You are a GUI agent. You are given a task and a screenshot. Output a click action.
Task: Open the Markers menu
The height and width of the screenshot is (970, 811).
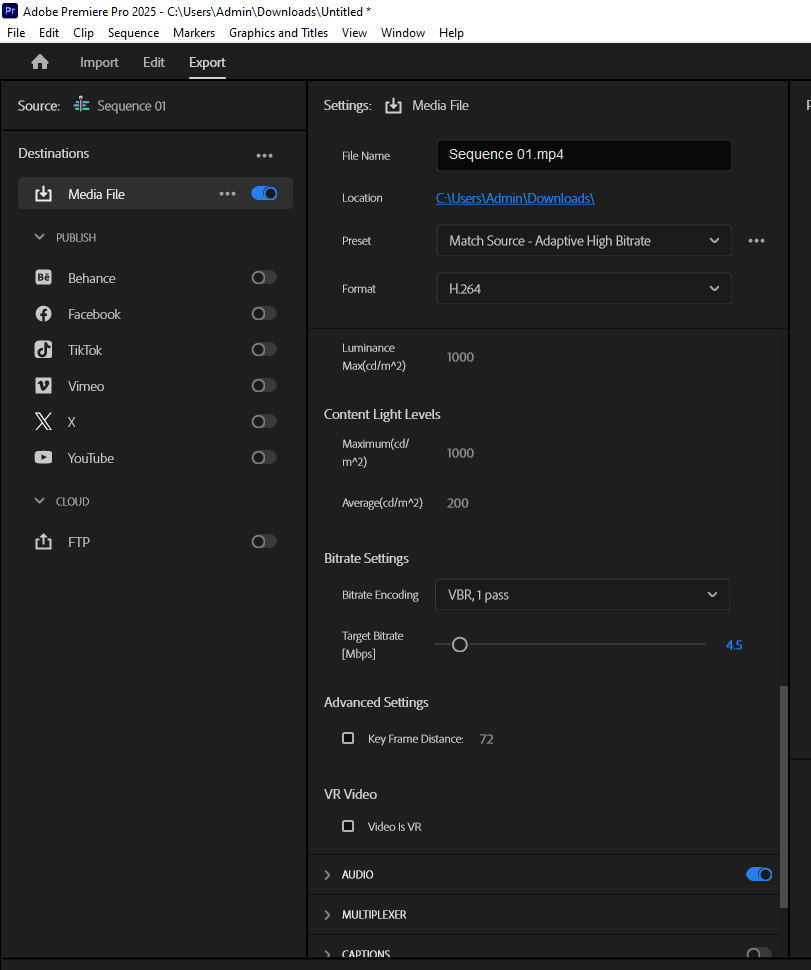click(194, 33)
